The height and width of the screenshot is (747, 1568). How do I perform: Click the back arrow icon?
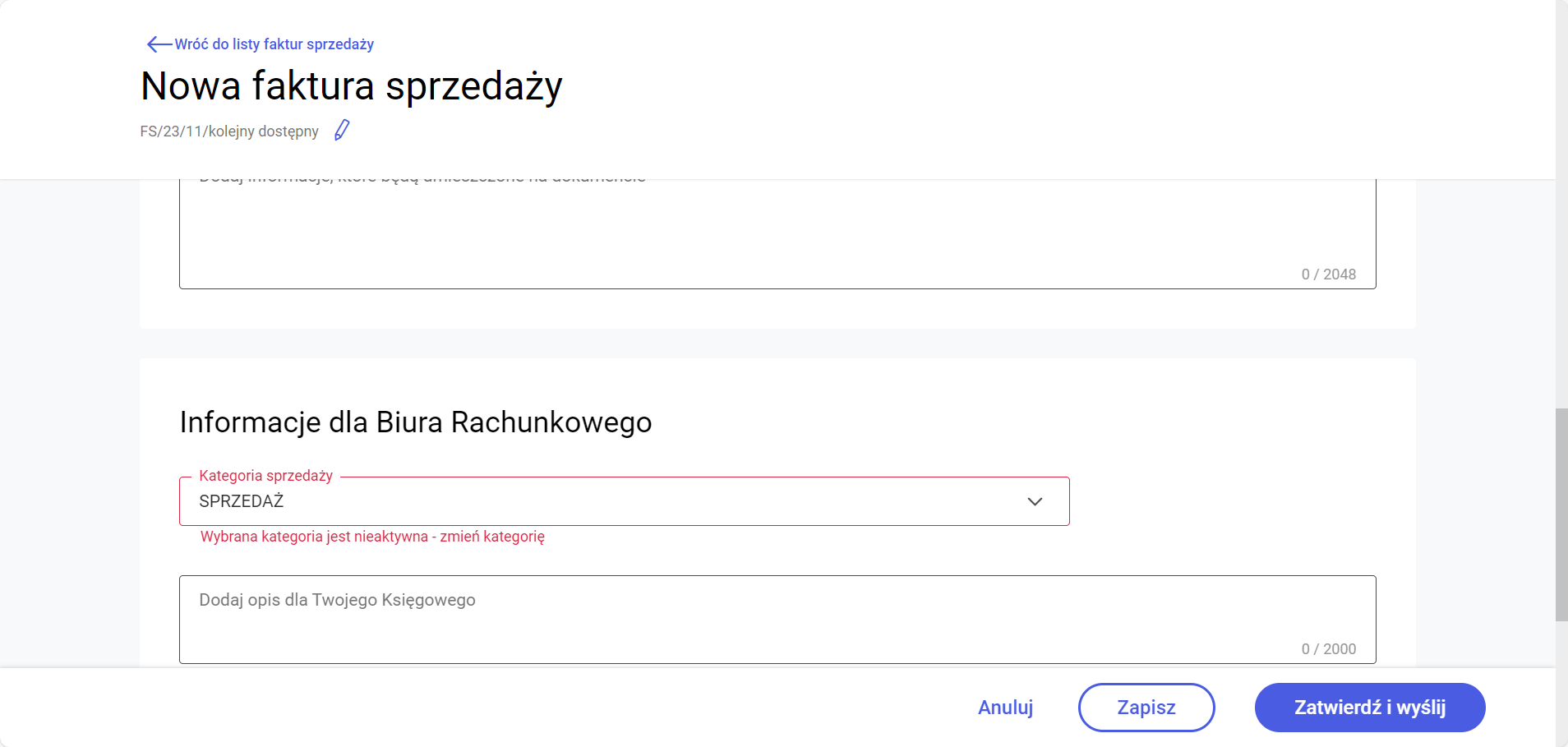point(159,44)
